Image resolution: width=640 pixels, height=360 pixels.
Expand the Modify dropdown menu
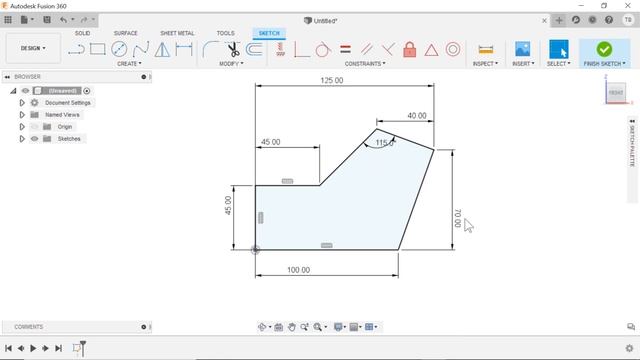(231, 64)
